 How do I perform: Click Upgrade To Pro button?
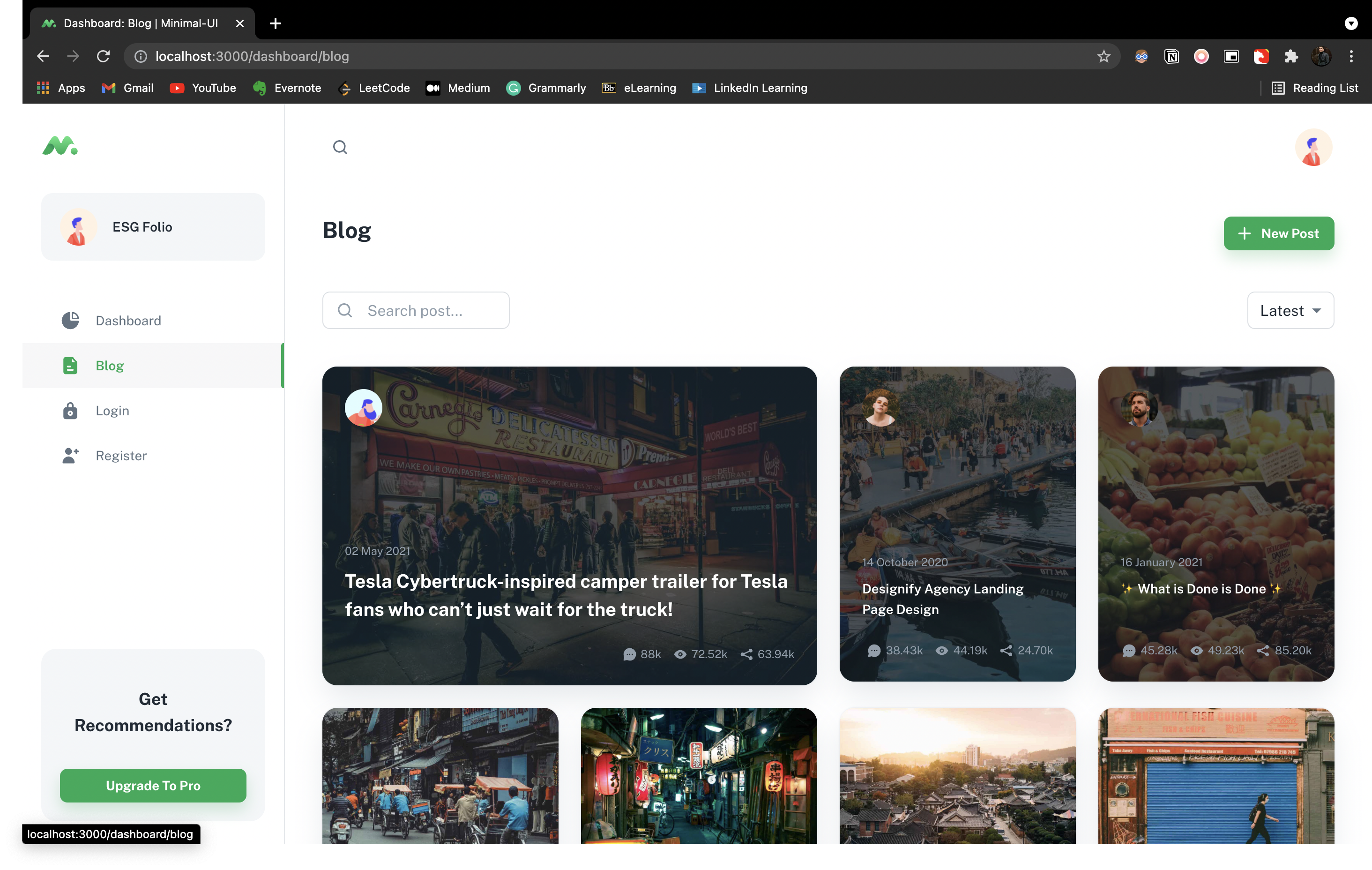(153, 786)
